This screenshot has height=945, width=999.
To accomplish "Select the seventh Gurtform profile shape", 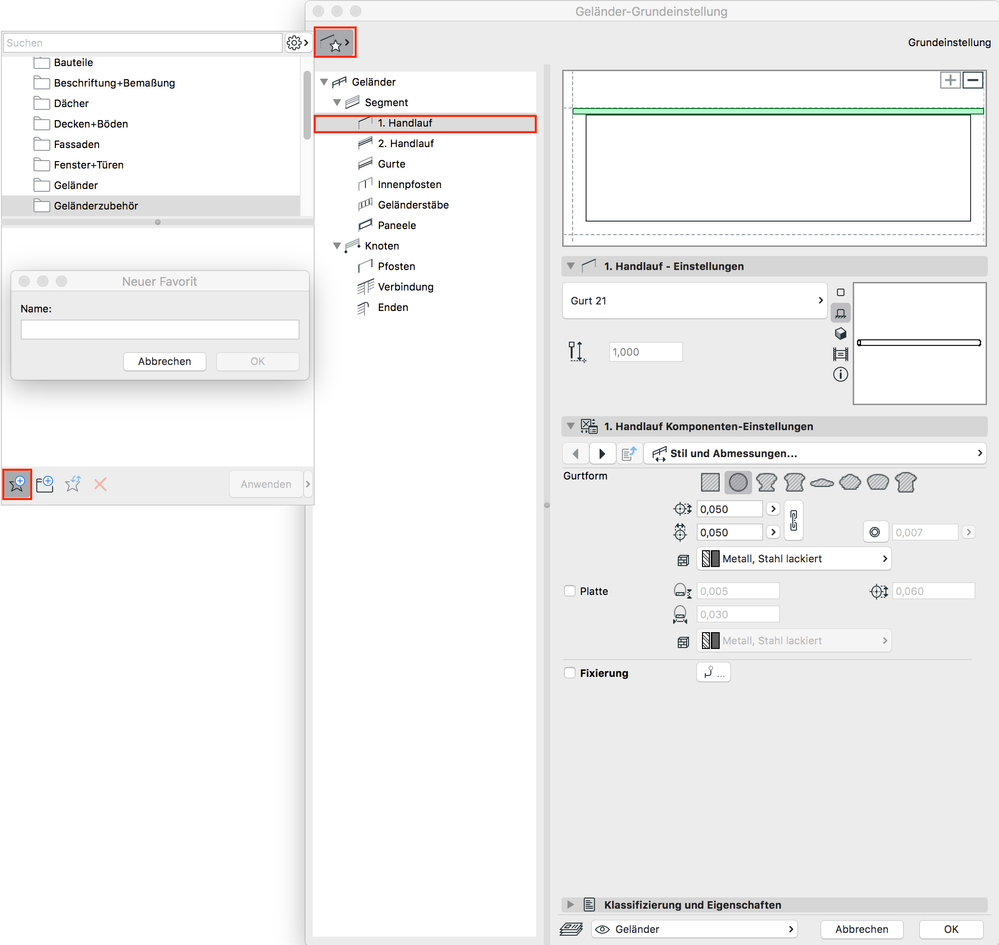I will pyautogui.click(x=878, y=482).
